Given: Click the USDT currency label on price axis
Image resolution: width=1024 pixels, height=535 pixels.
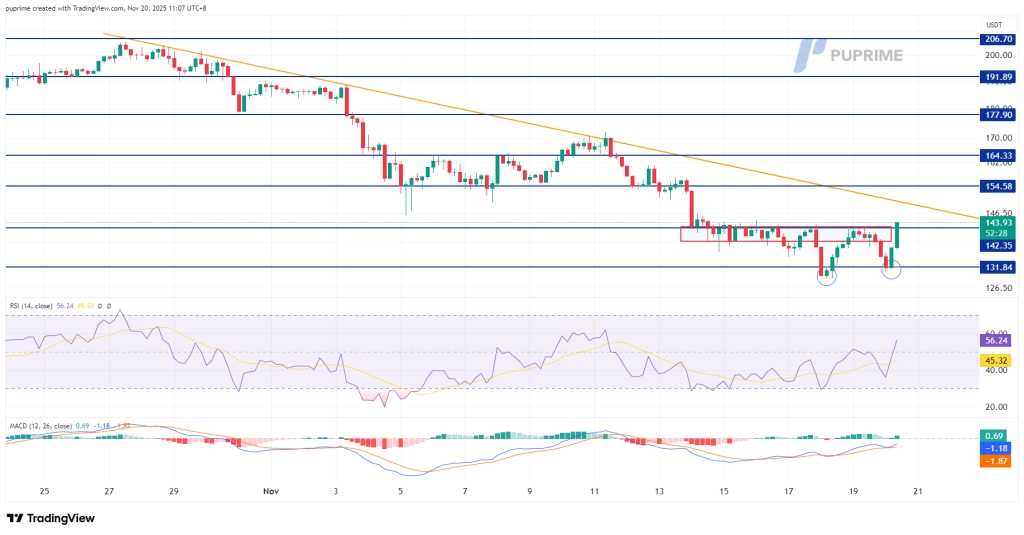Looking at the screenshot, I should [x=994, y=25].
